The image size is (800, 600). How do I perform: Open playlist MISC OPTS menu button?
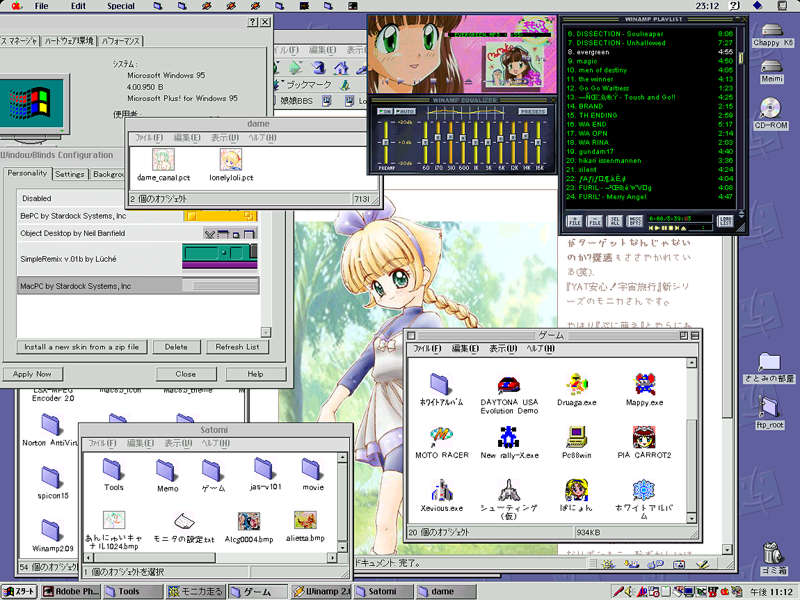point(634,220)
